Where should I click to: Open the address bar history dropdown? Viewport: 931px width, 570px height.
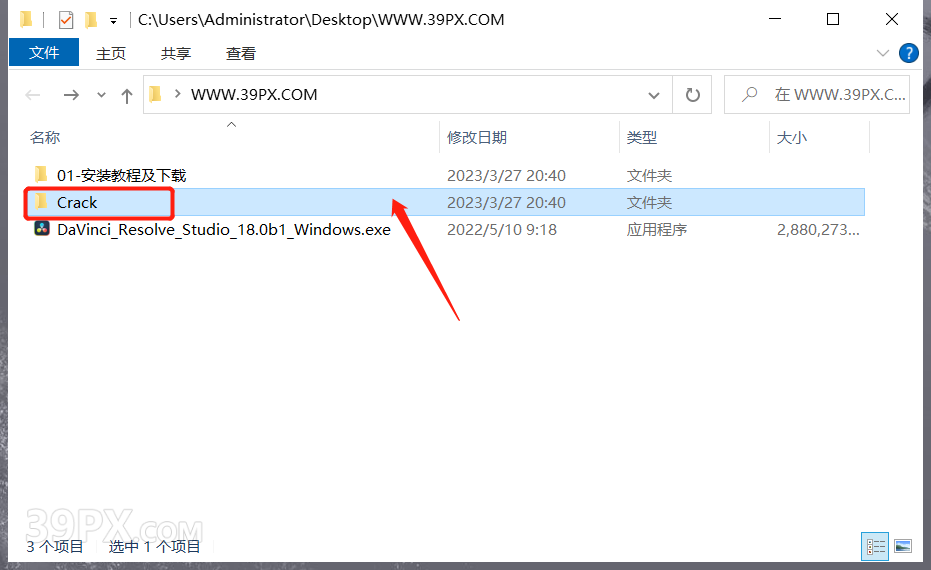(x=654, y=95)
